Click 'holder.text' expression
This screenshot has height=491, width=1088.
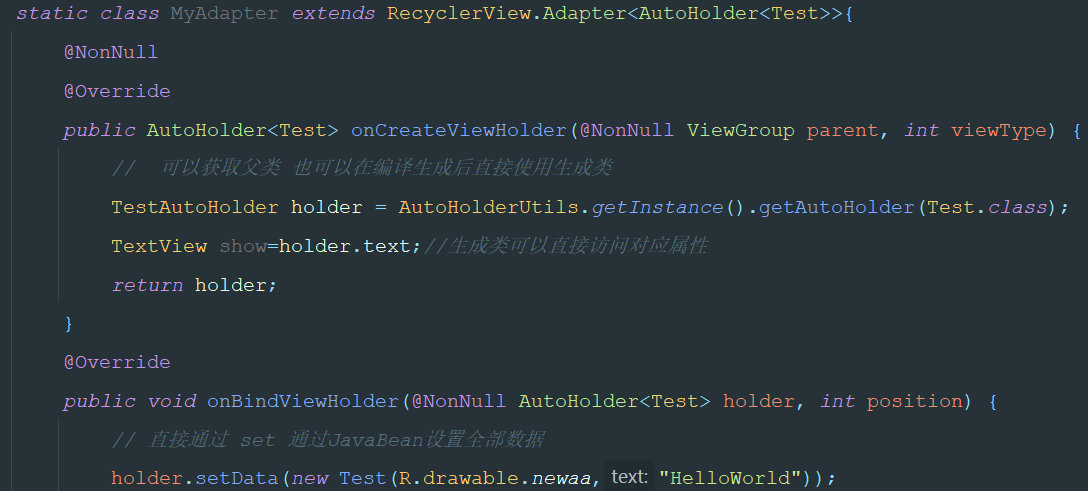(345, 246)
